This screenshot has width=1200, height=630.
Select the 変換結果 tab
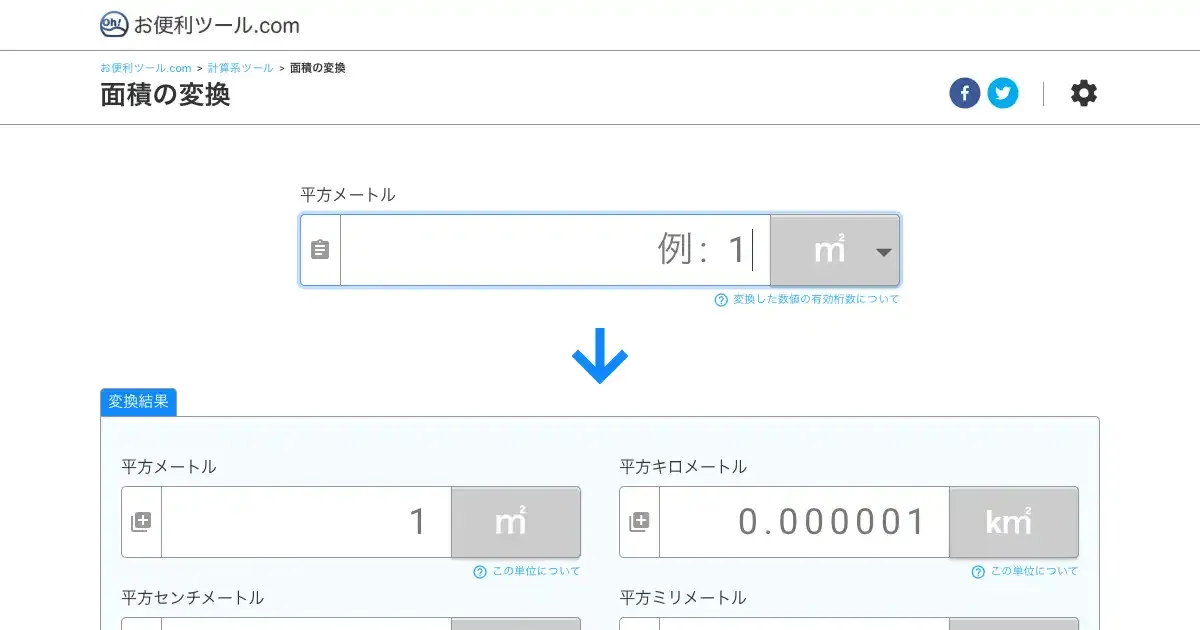point(138,402)
